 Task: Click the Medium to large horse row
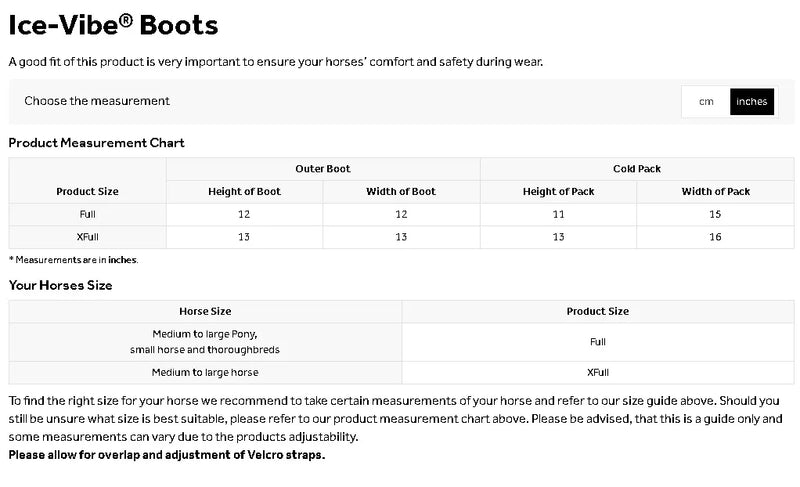point(205,372)
